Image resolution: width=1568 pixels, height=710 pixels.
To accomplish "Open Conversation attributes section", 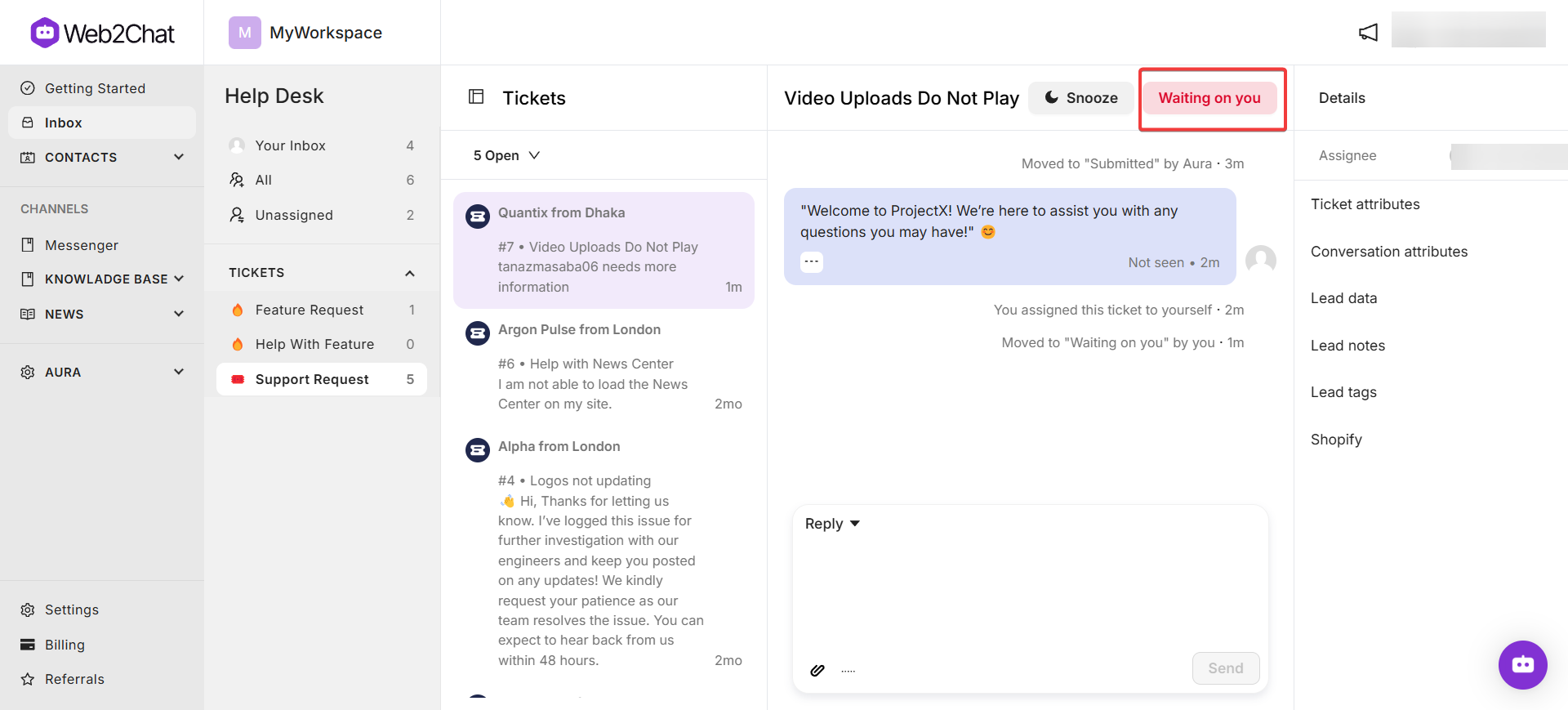I will pyautogui.click(x=1388, y=252).
